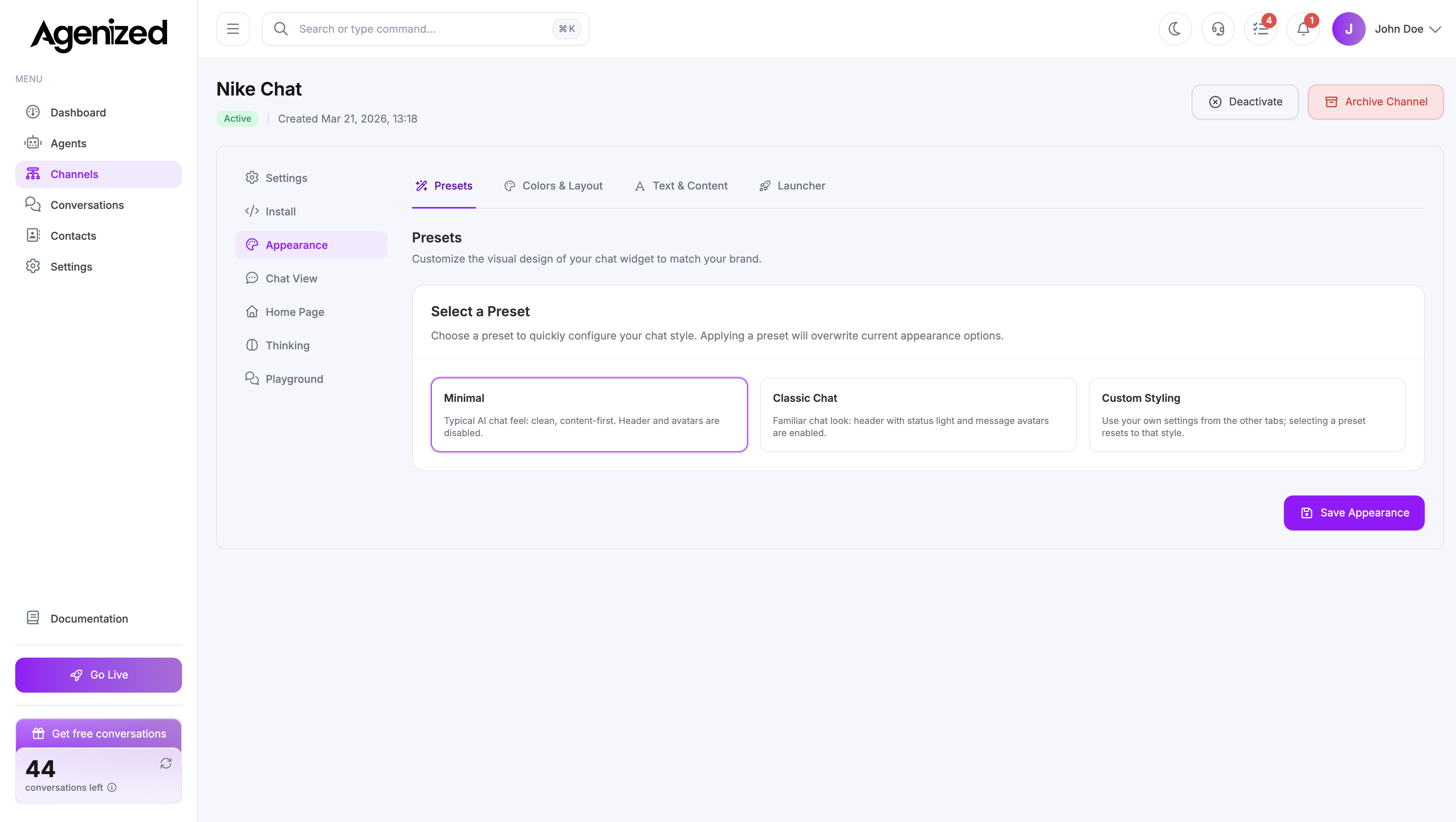Open Channels from the menu
1456x822 pixels.
pyautogui.click(x=98, y=174)
